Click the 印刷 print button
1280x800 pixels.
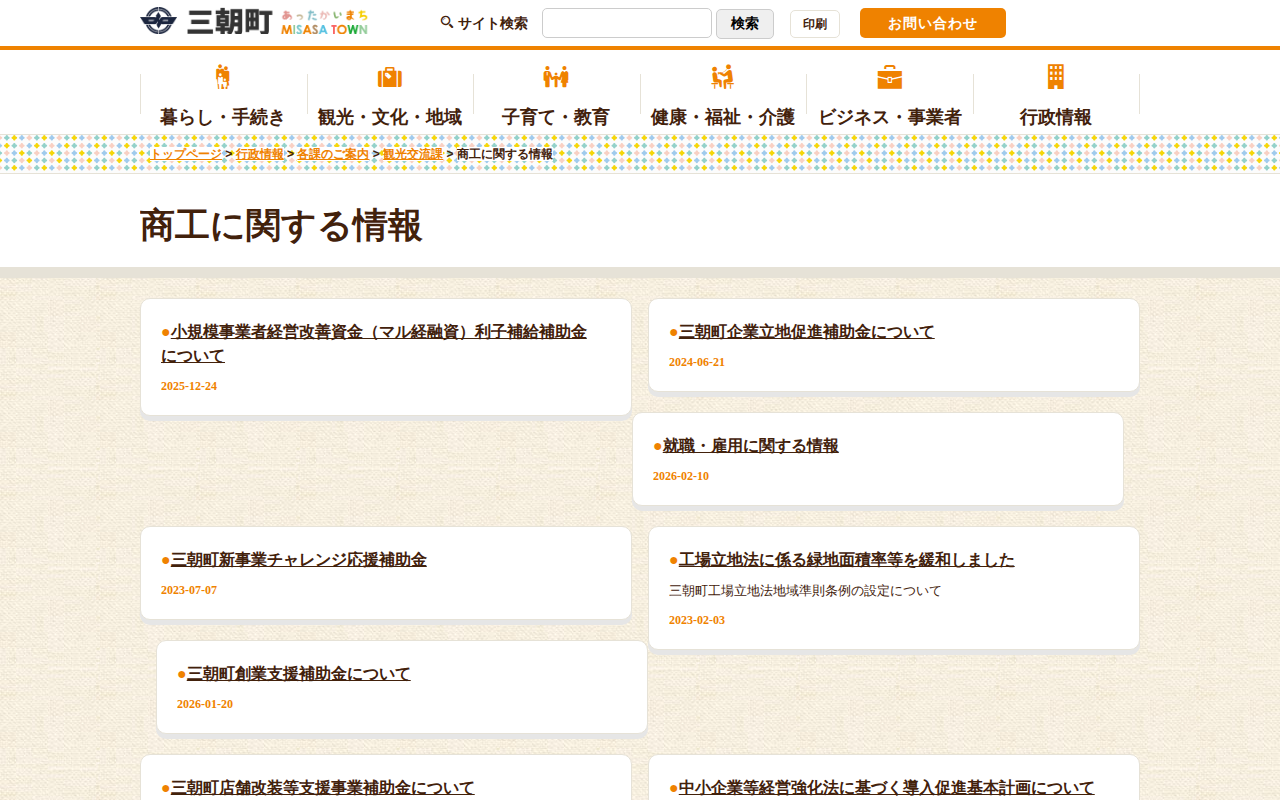click(x=815, y=24)
